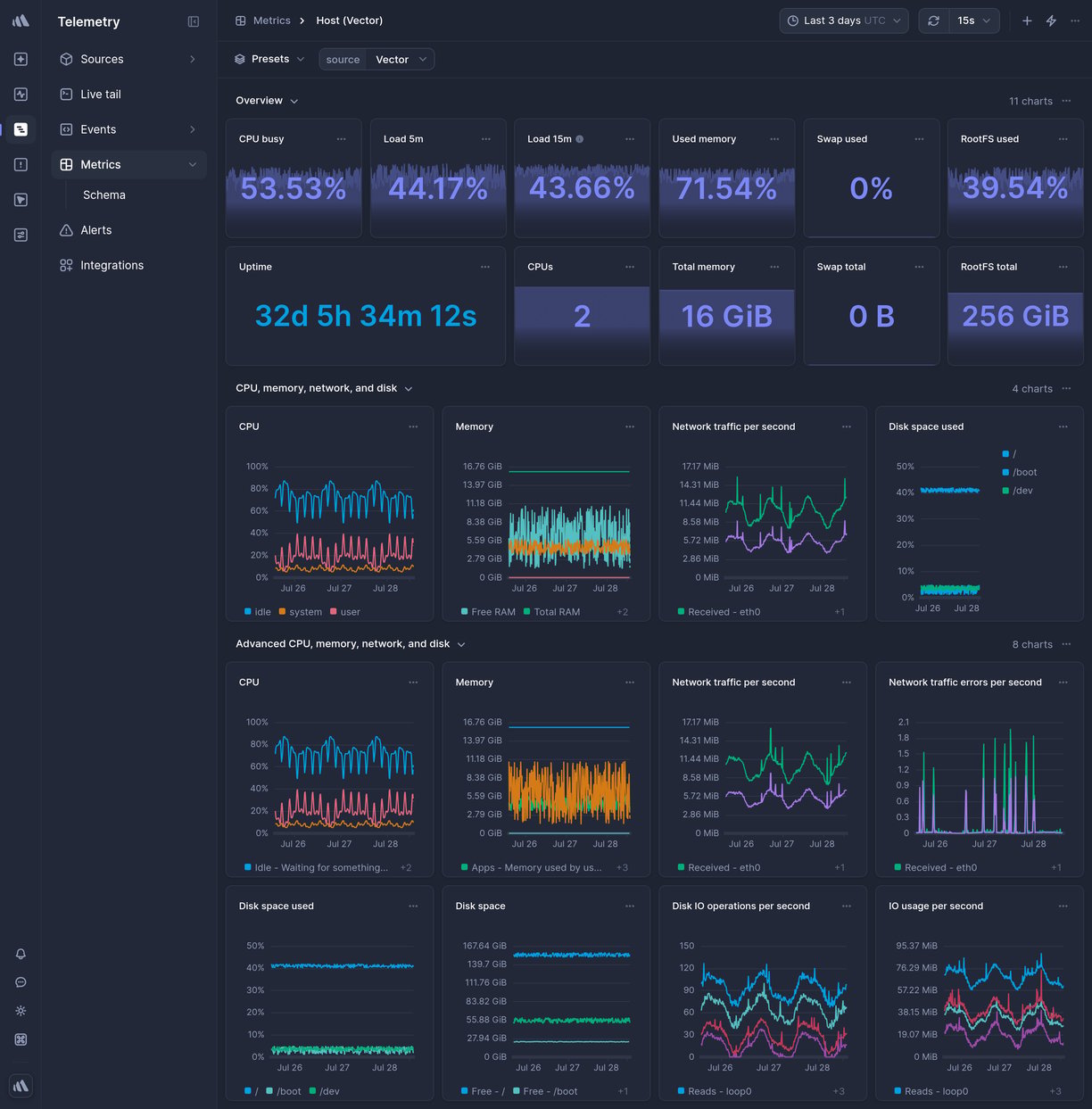Click the lightning bolt icon in header
The width and height of the screenshot is (1092, 1109).
[x=1051, y=21]
